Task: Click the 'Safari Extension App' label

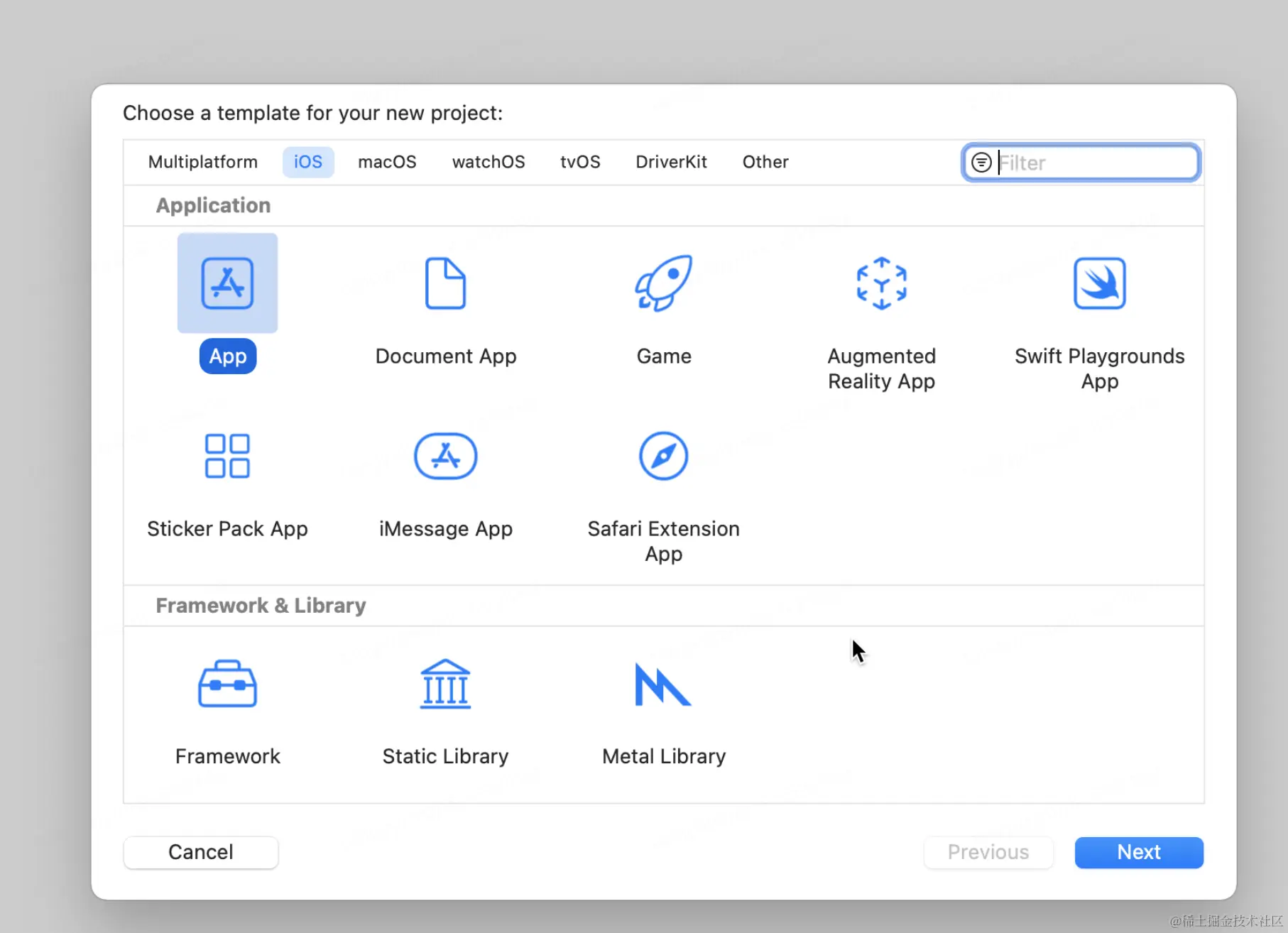Action: pyautogui.click(x=664, y=541)
